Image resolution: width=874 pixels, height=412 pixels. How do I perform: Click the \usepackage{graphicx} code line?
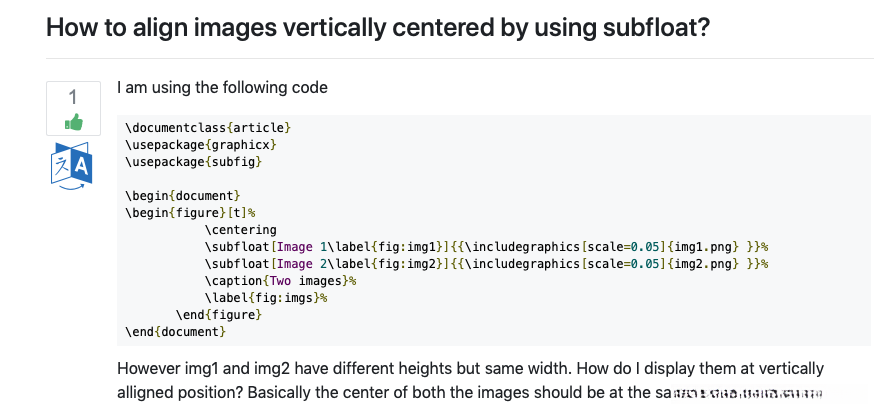tap(200, 145)
